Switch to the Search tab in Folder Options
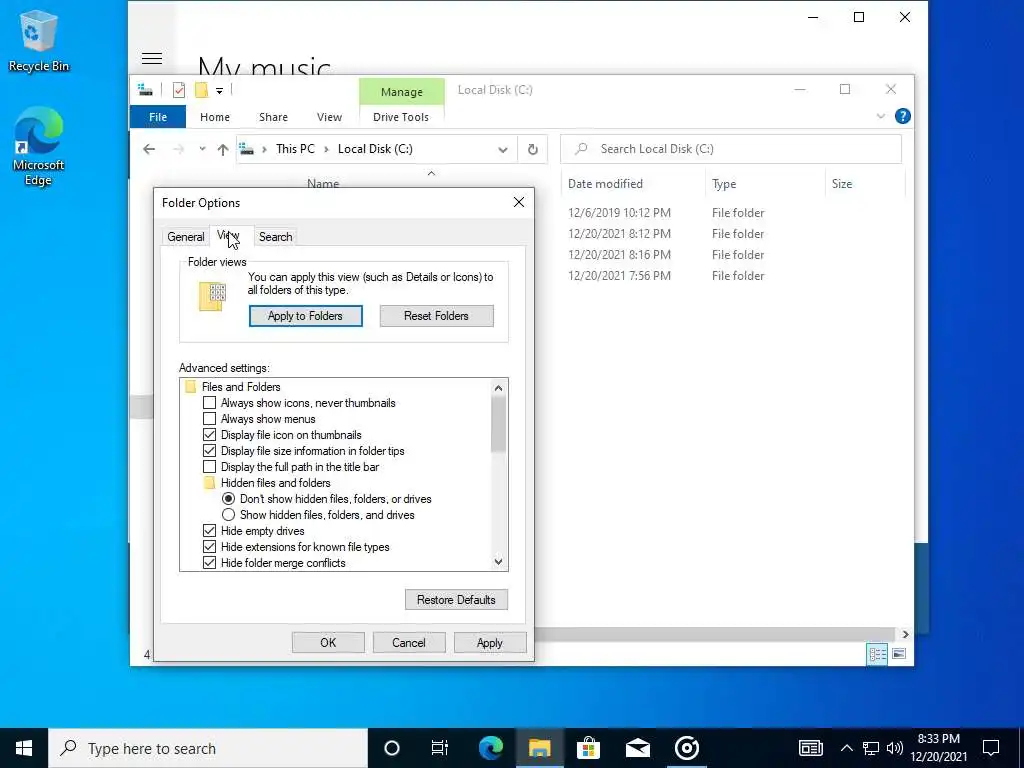 coord(276,237)
